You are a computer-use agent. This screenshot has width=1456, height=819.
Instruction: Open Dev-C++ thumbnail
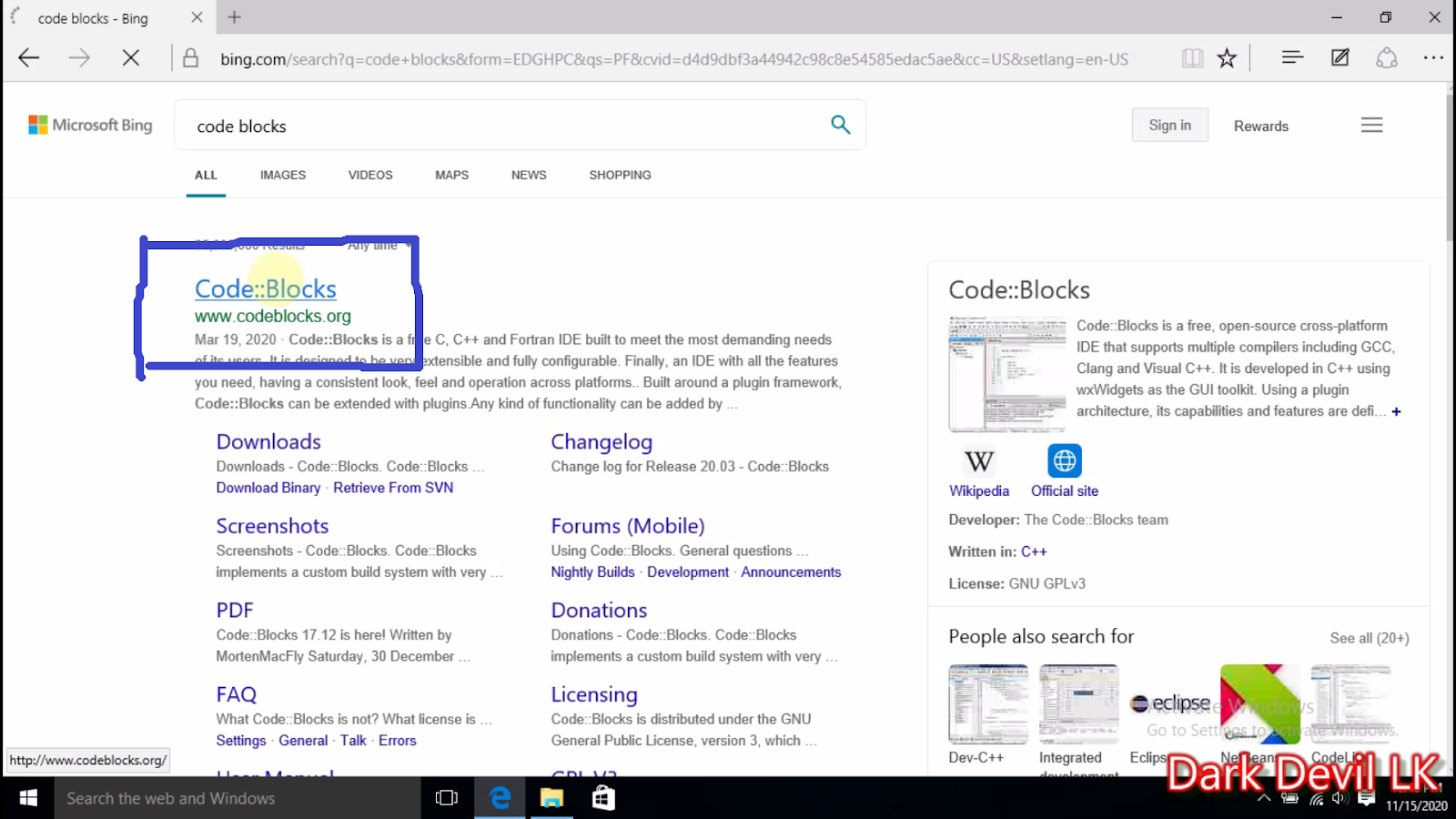click(x=988, y=704)
